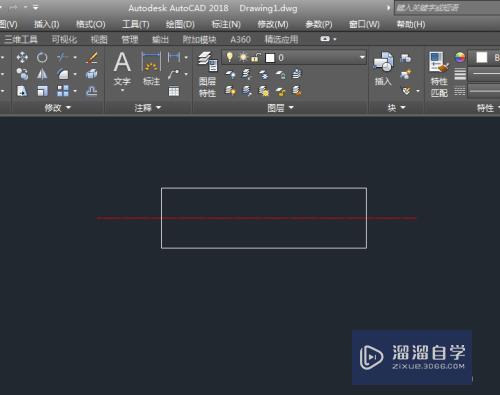Viewport: 500px width, 395px height.
Task: Toggle layer on/off lightbulb icon
Action: [x=229, y=57]
